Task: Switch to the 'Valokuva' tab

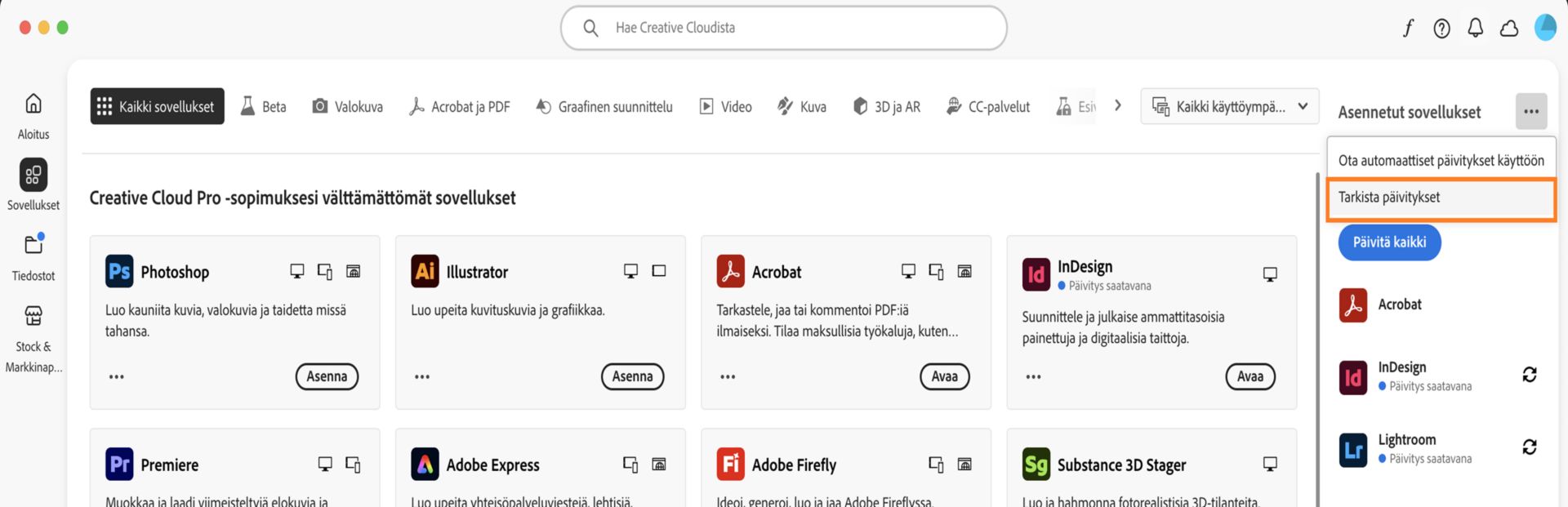Action: pyautogui.click(x=347, y=107)
